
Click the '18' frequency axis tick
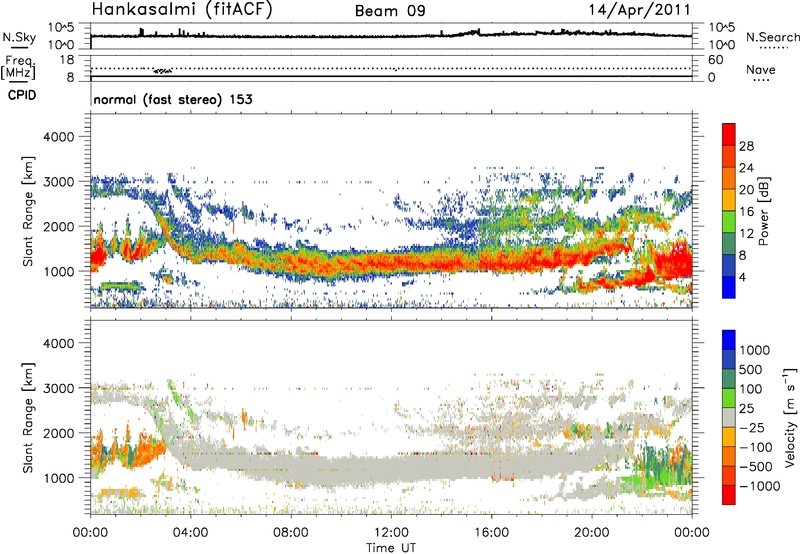(x=67, y=60)
